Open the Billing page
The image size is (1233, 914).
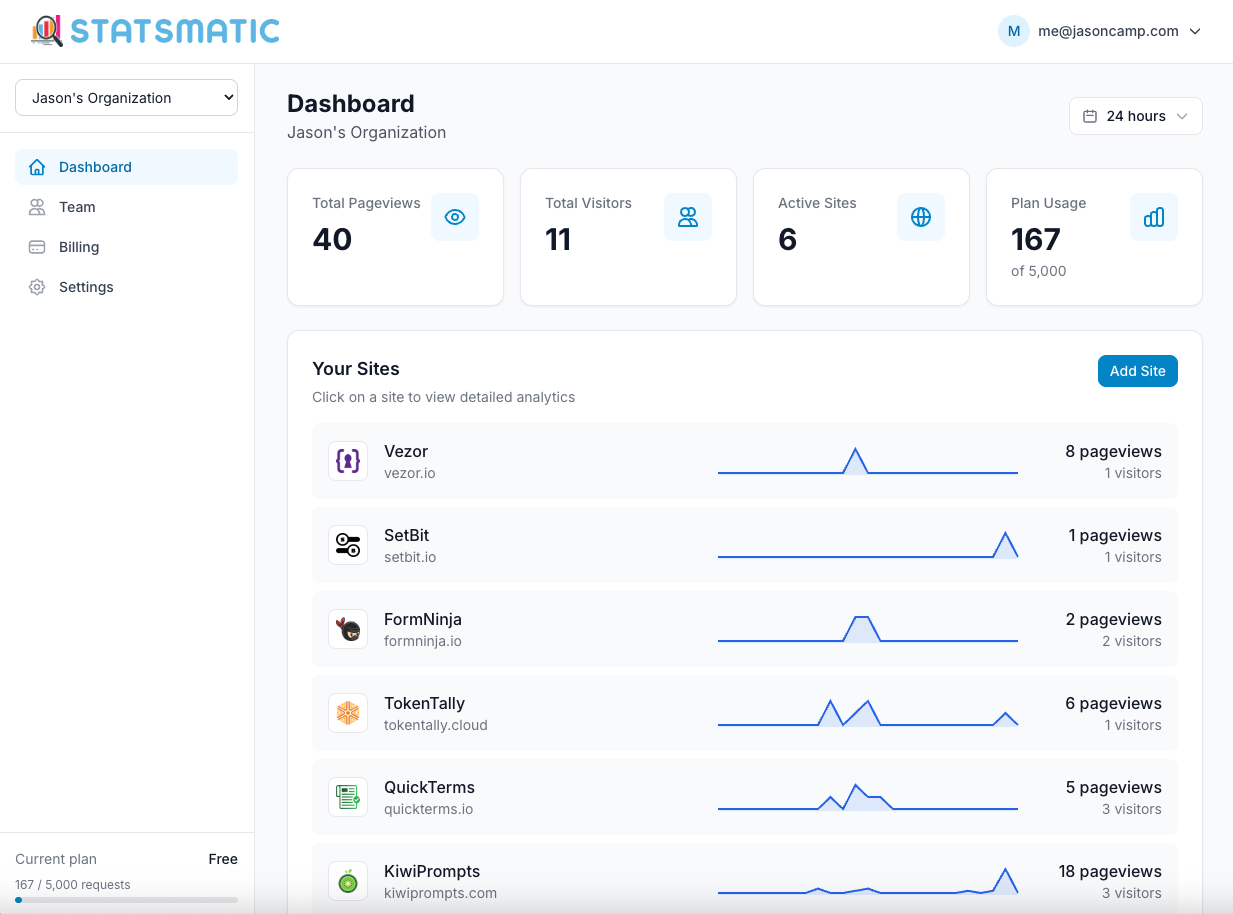[81, 247]
